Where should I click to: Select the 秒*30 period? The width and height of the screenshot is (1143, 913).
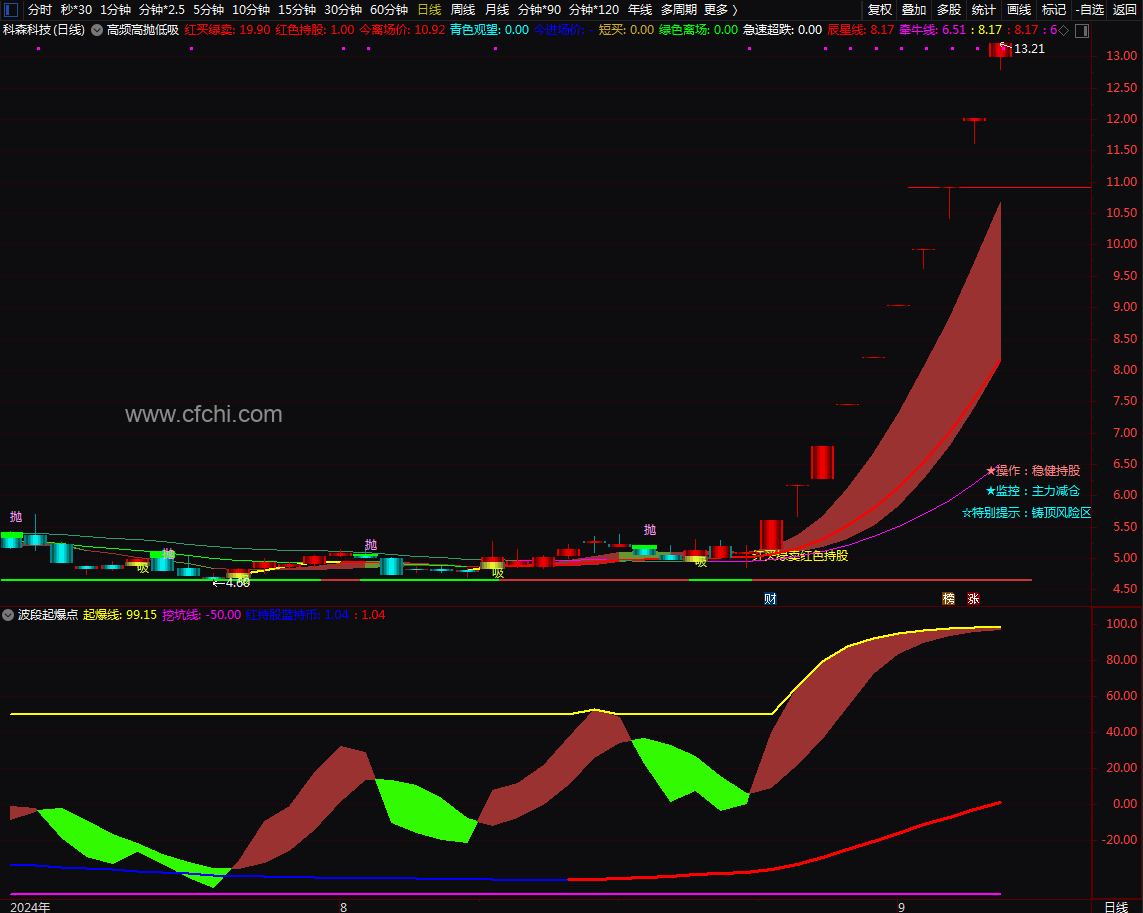point(76,9)
